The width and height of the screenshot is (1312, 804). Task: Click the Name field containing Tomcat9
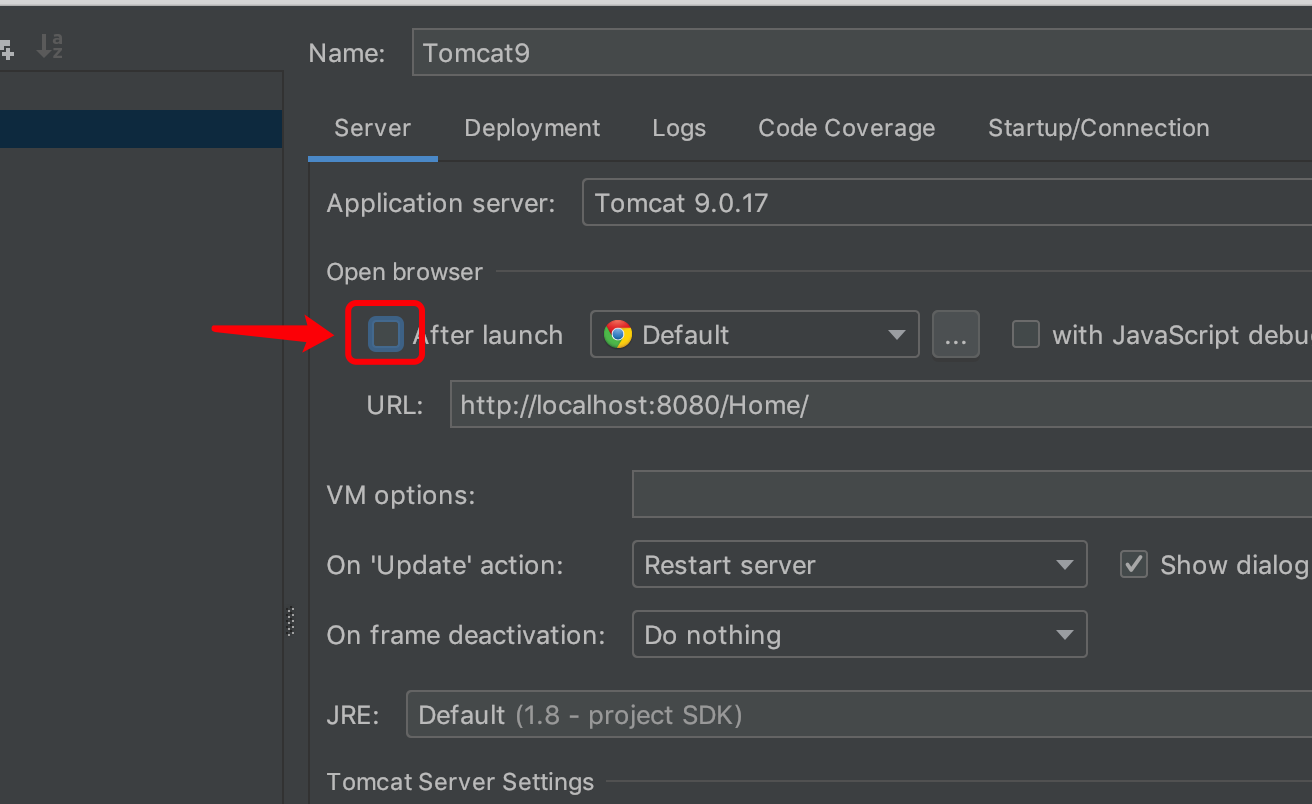[862, 52]
